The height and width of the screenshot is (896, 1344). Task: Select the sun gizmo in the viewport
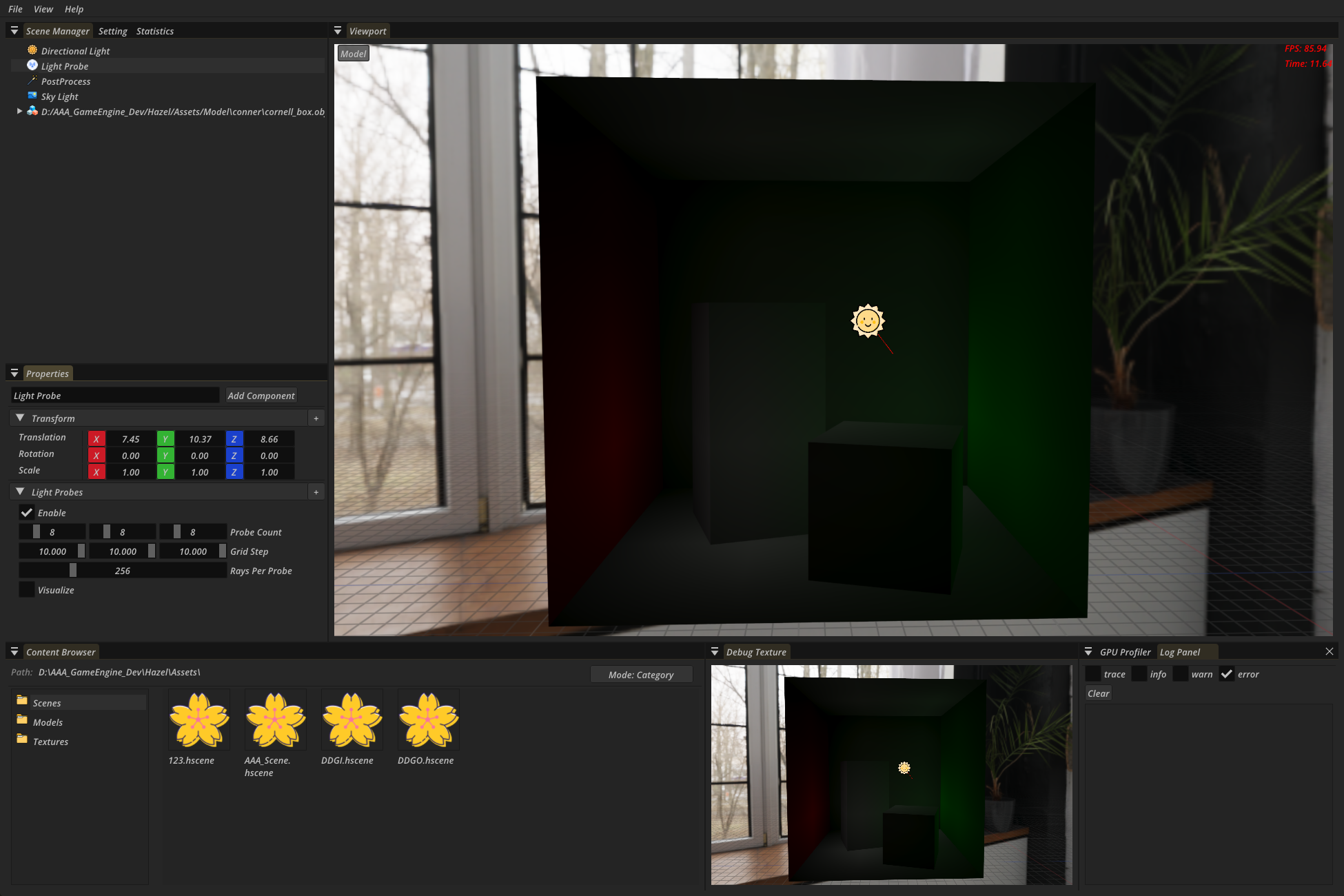[x=868, y=321]
